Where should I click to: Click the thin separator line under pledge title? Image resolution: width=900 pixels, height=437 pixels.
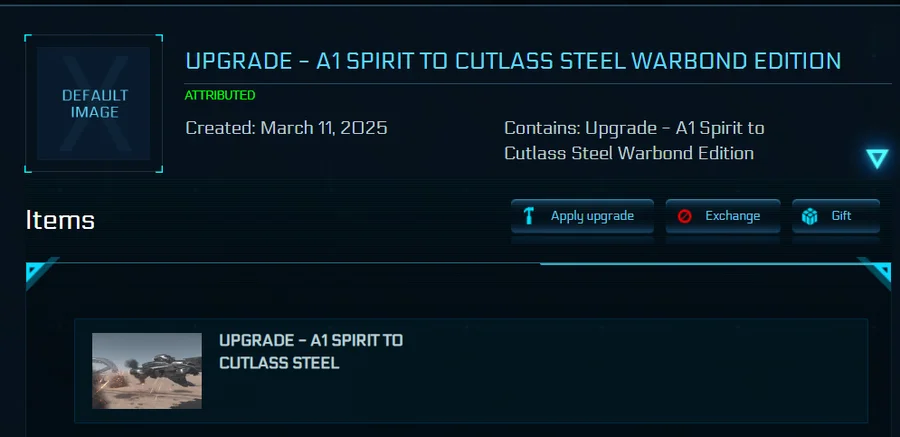pos(538,84)
